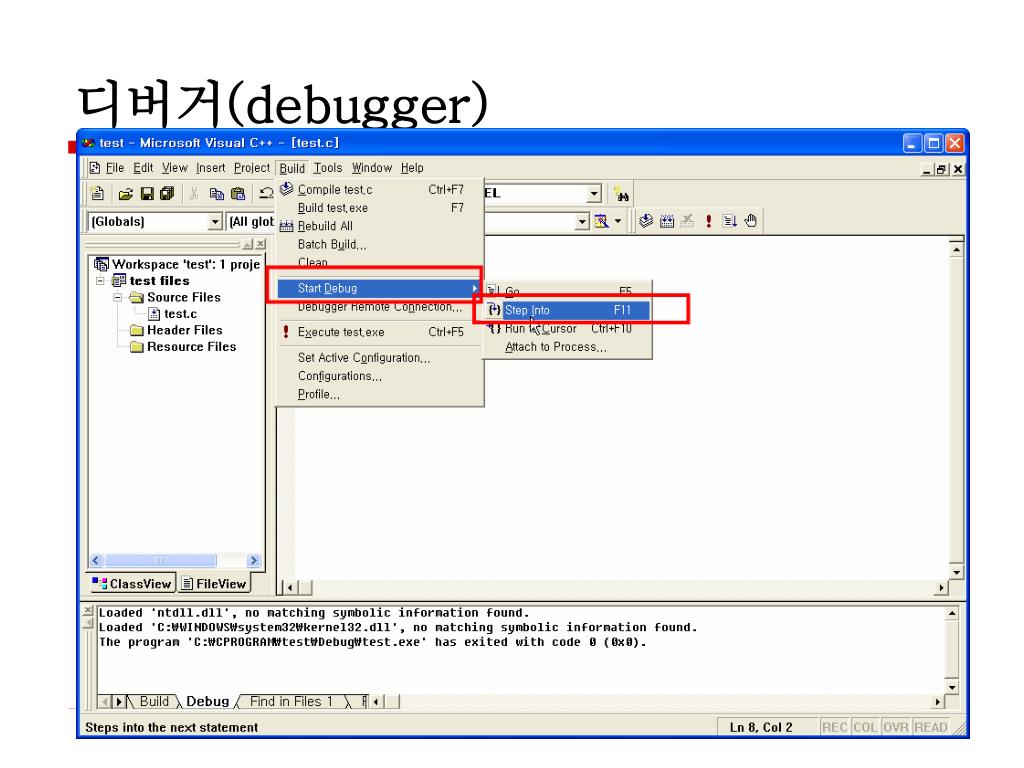
Task: Switch to the Build output tab
Action: point(154,701)
